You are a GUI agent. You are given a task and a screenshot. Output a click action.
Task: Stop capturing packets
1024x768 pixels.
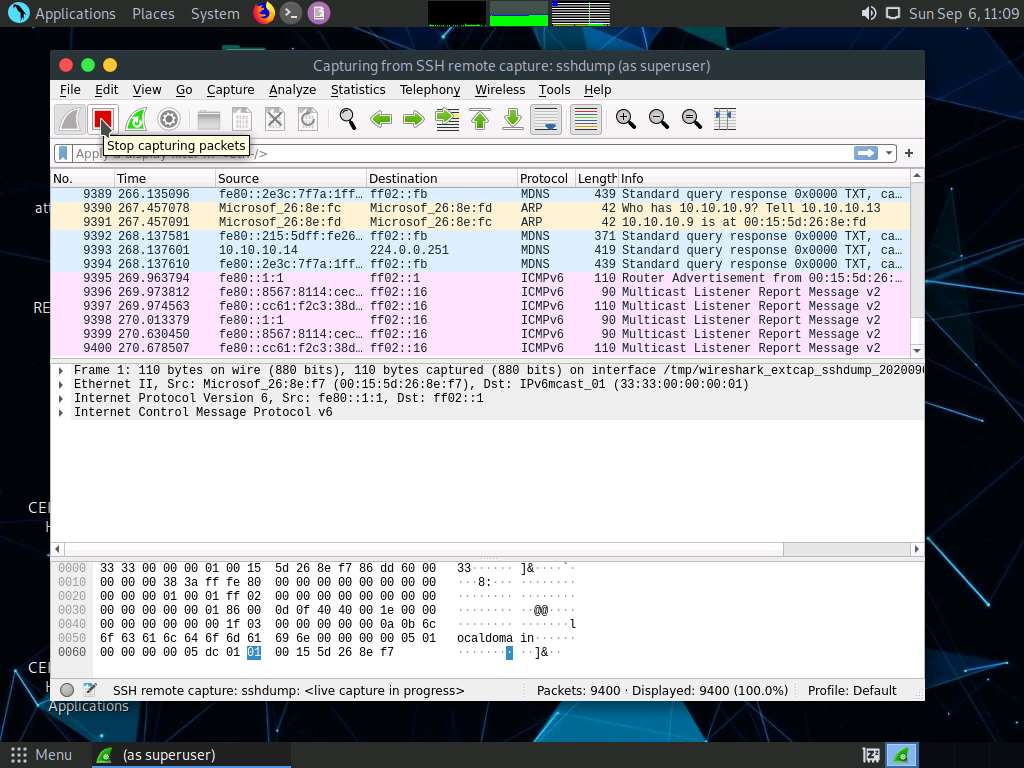tap(103, 119)
